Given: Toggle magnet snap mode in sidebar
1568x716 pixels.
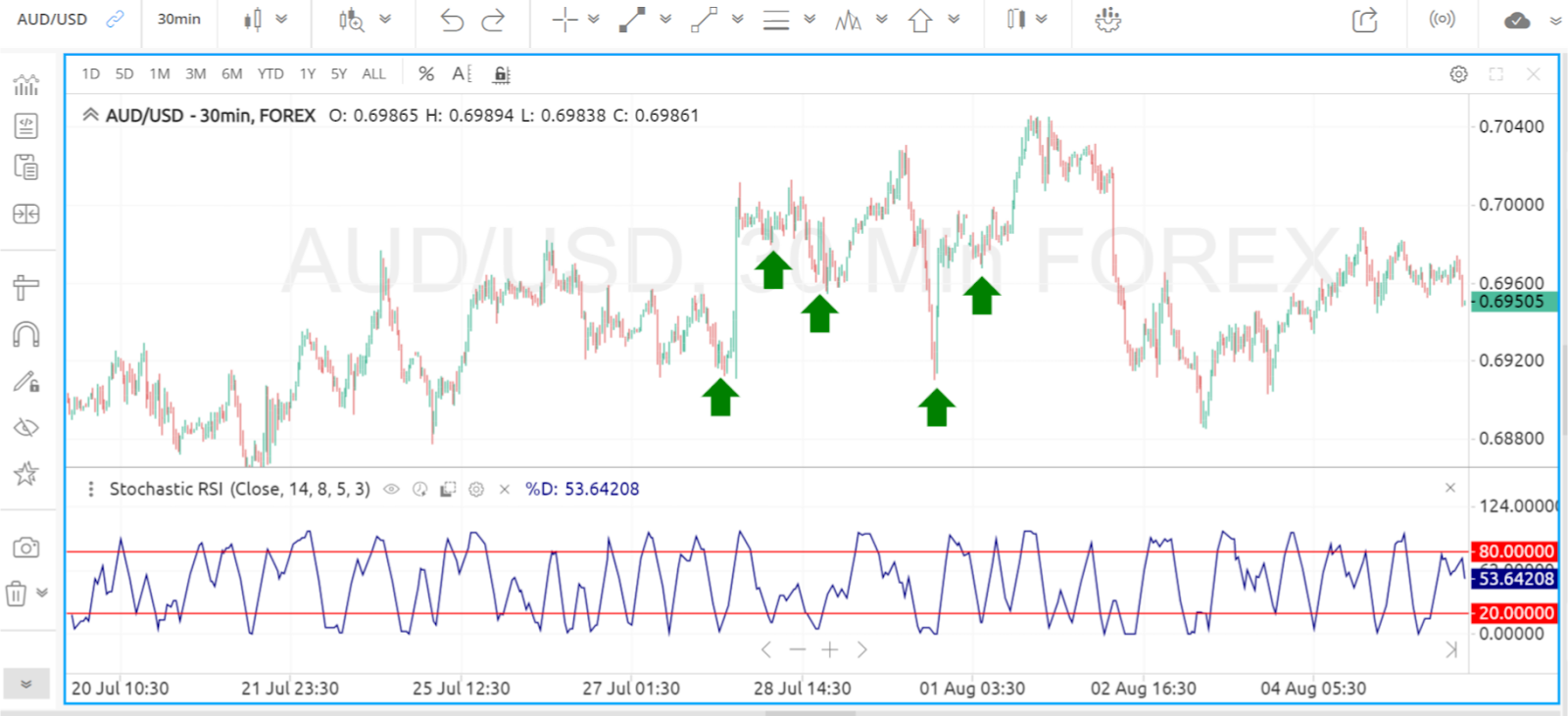Looking at the screenshot, I should click(26, 335).
